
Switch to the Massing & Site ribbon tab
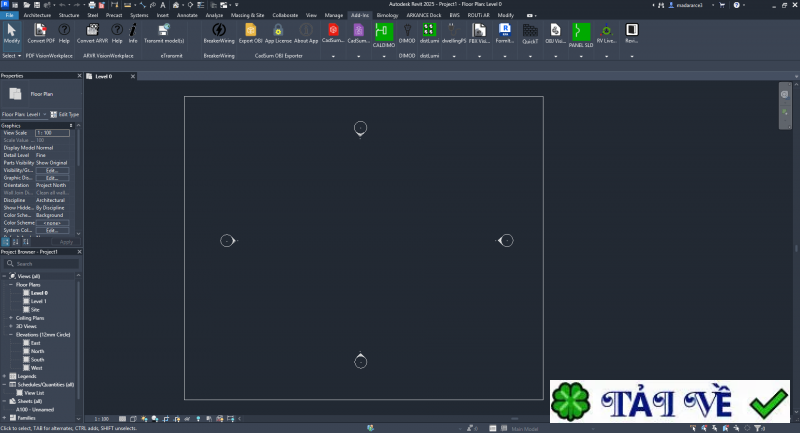tap(247, 15)
